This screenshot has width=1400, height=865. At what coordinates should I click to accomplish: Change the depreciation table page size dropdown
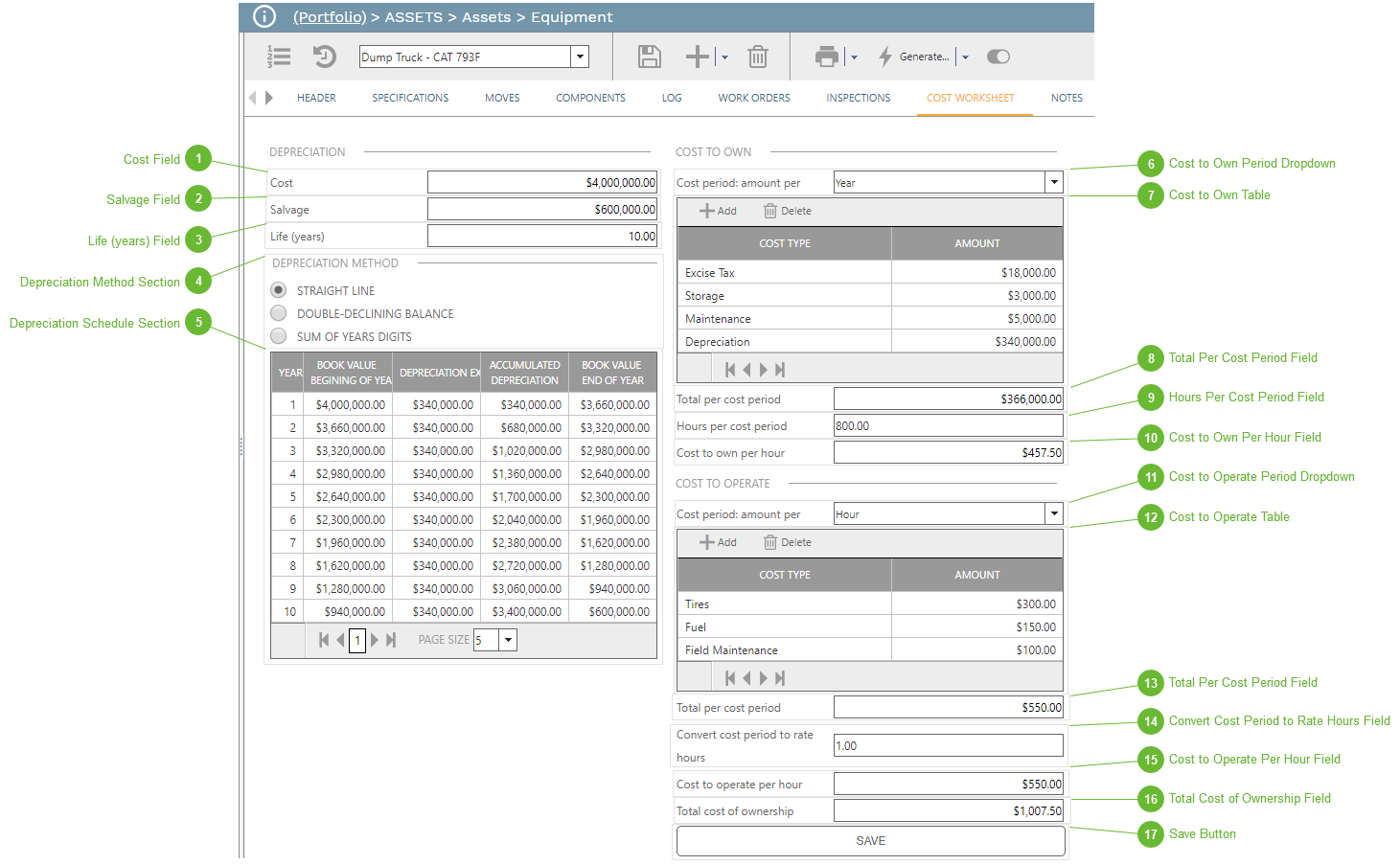[508, 640]
